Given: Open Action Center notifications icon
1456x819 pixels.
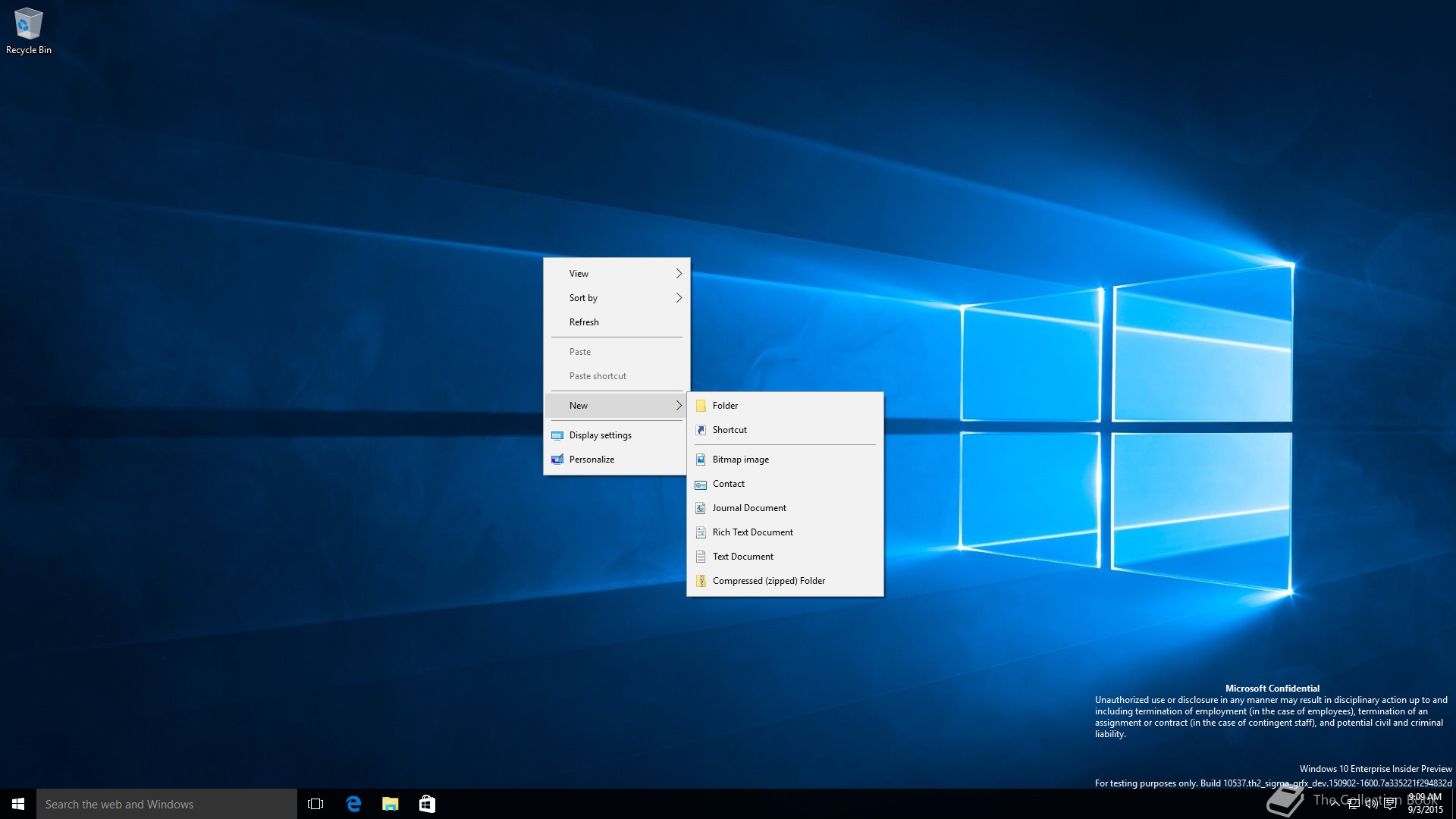Looking at the screenshot, I should (x=1390, y=805).
